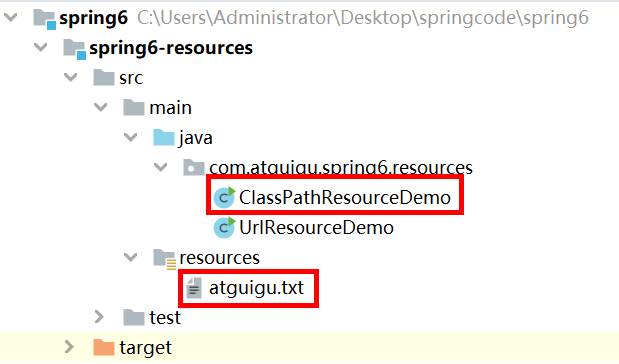Click the orange target folder icon
619x364 pixels.
pyautogui.click(x=104, y=347)
